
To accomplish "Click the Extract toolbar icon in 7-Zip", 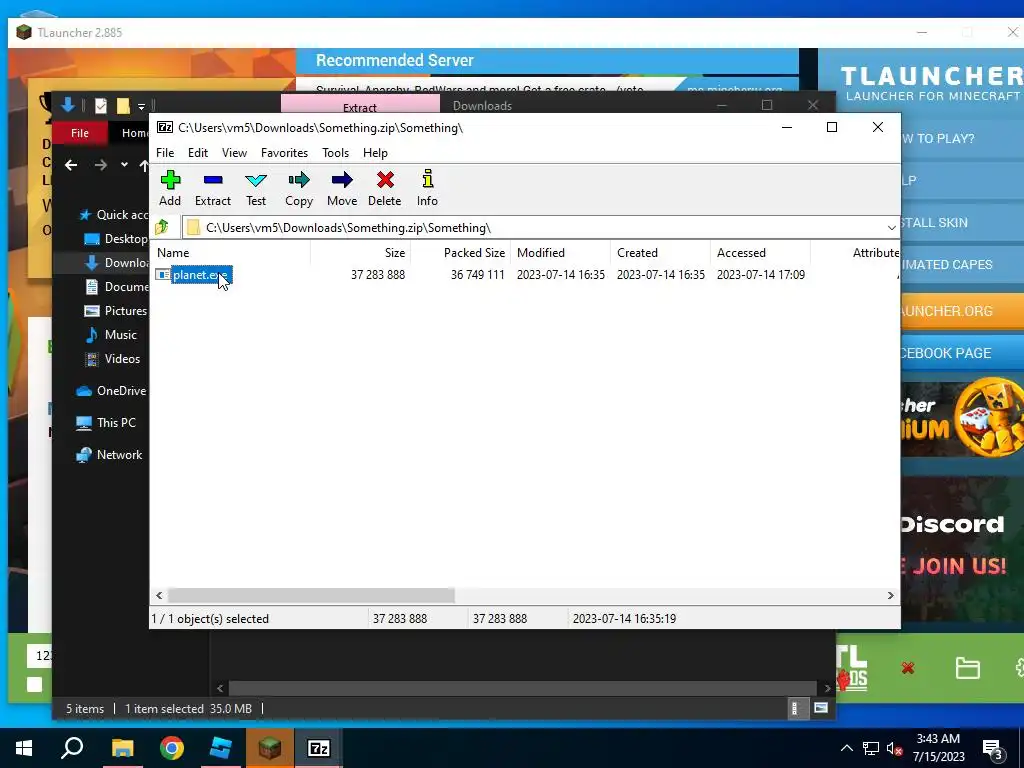I will [x=213, y=188].
